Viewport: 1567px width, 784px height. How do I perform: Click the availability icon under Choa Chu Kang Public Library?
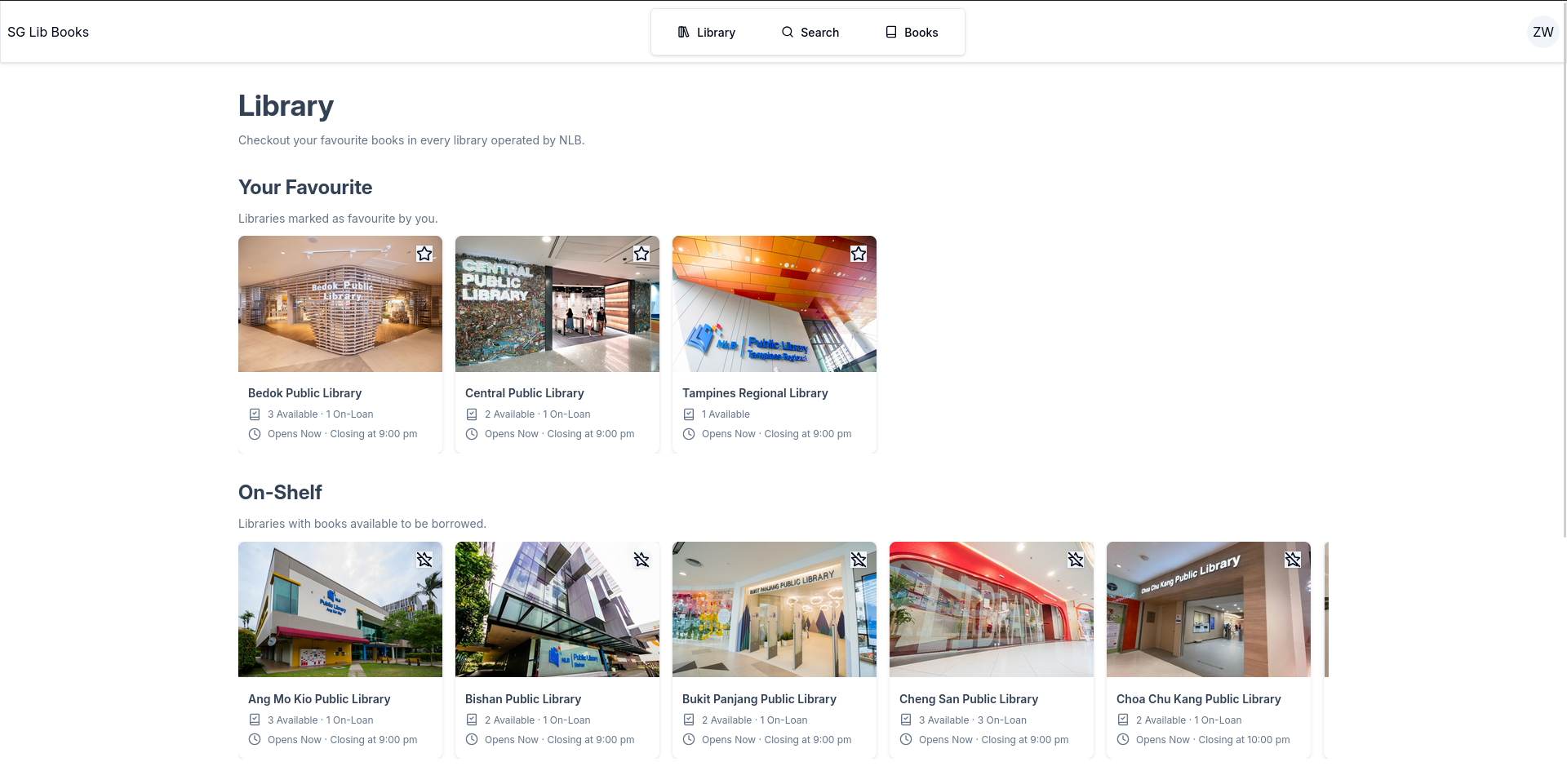(1123, 720)
